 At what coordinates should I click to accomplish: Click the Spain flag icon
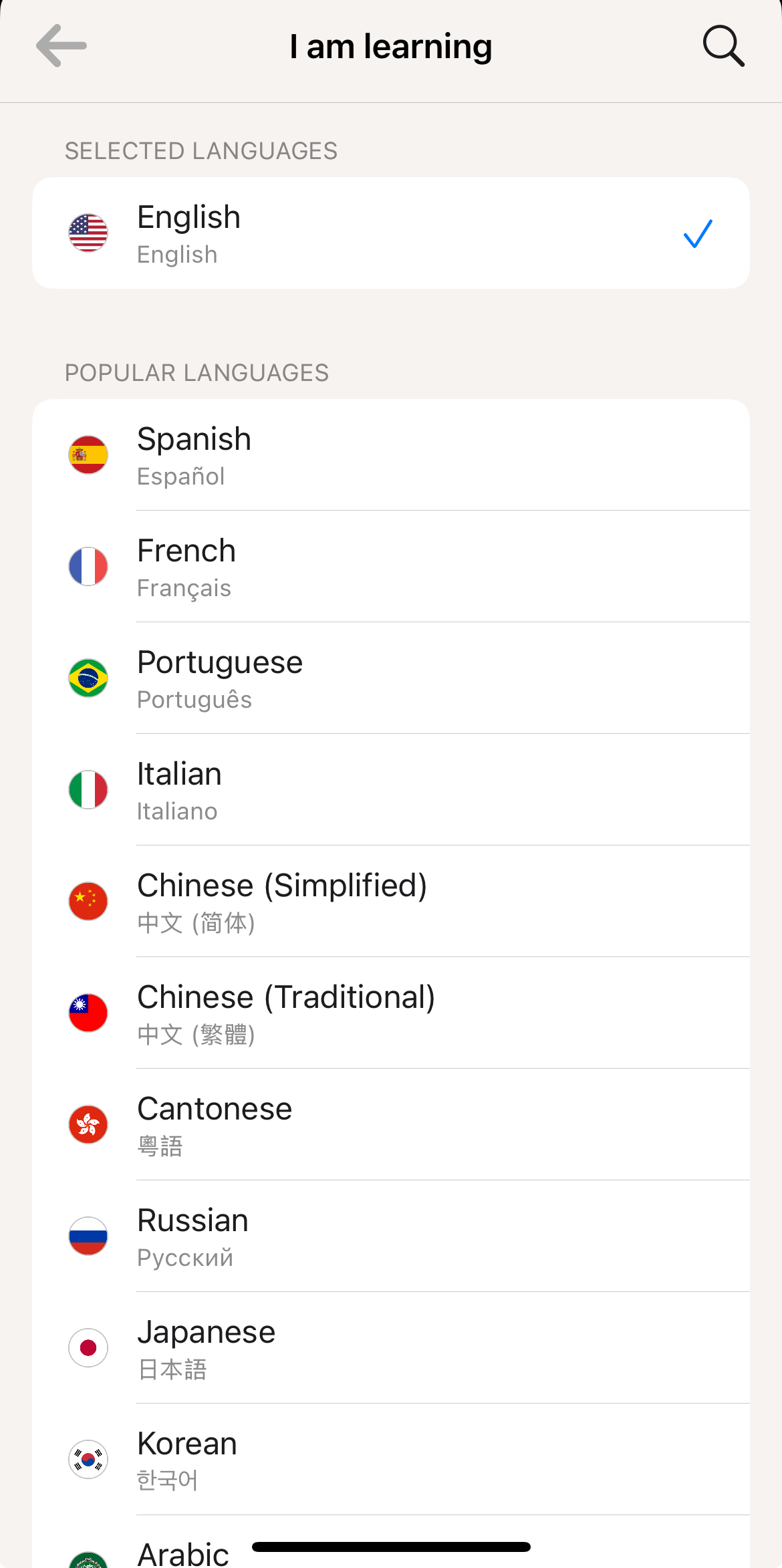tap(88, 455)
